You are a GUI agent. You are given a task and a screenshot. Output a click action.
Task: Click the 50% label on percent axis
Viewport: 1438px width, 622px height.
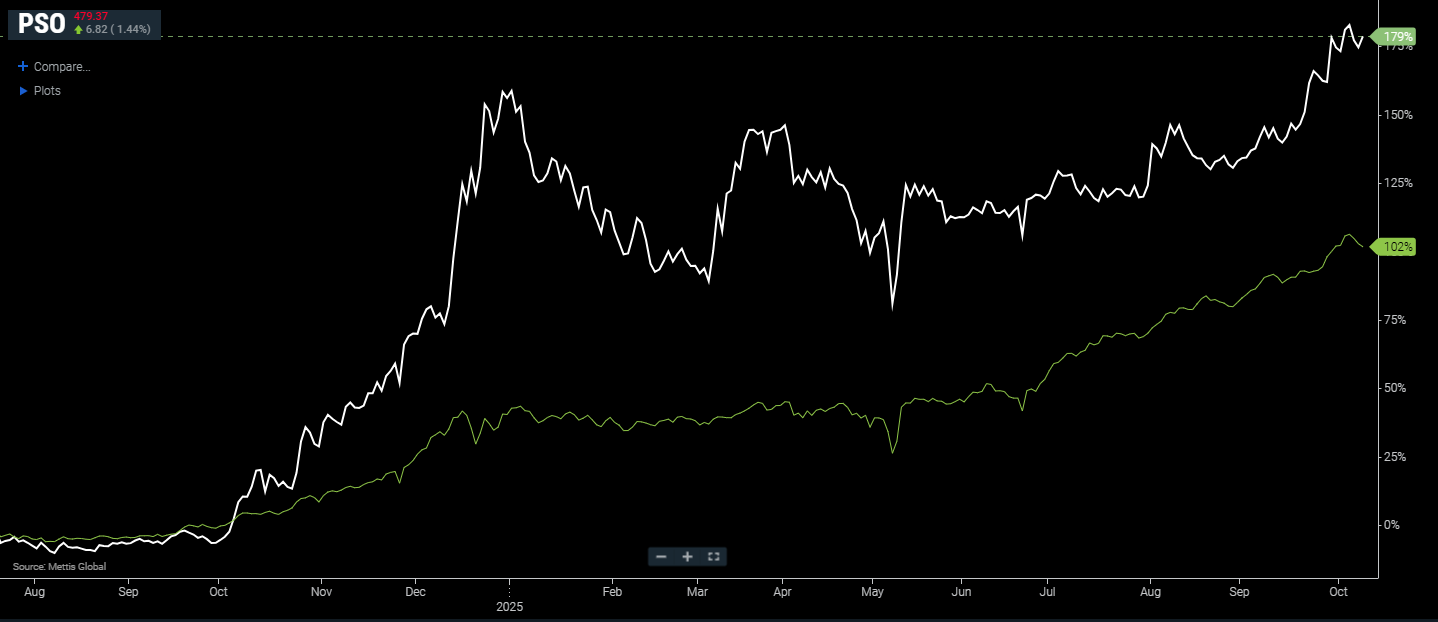[1400, 388]
